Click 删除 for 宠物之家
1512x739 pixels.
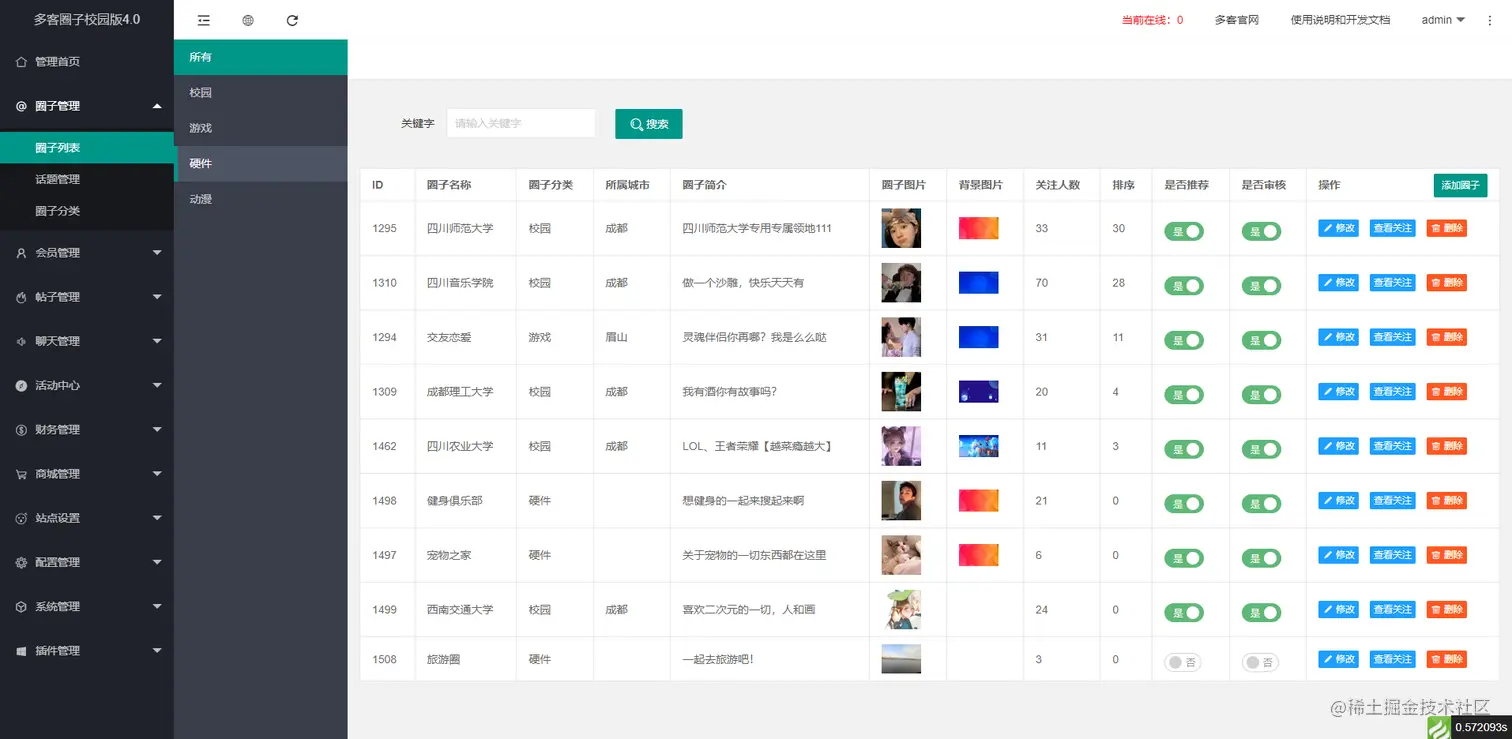[1446, 555]
